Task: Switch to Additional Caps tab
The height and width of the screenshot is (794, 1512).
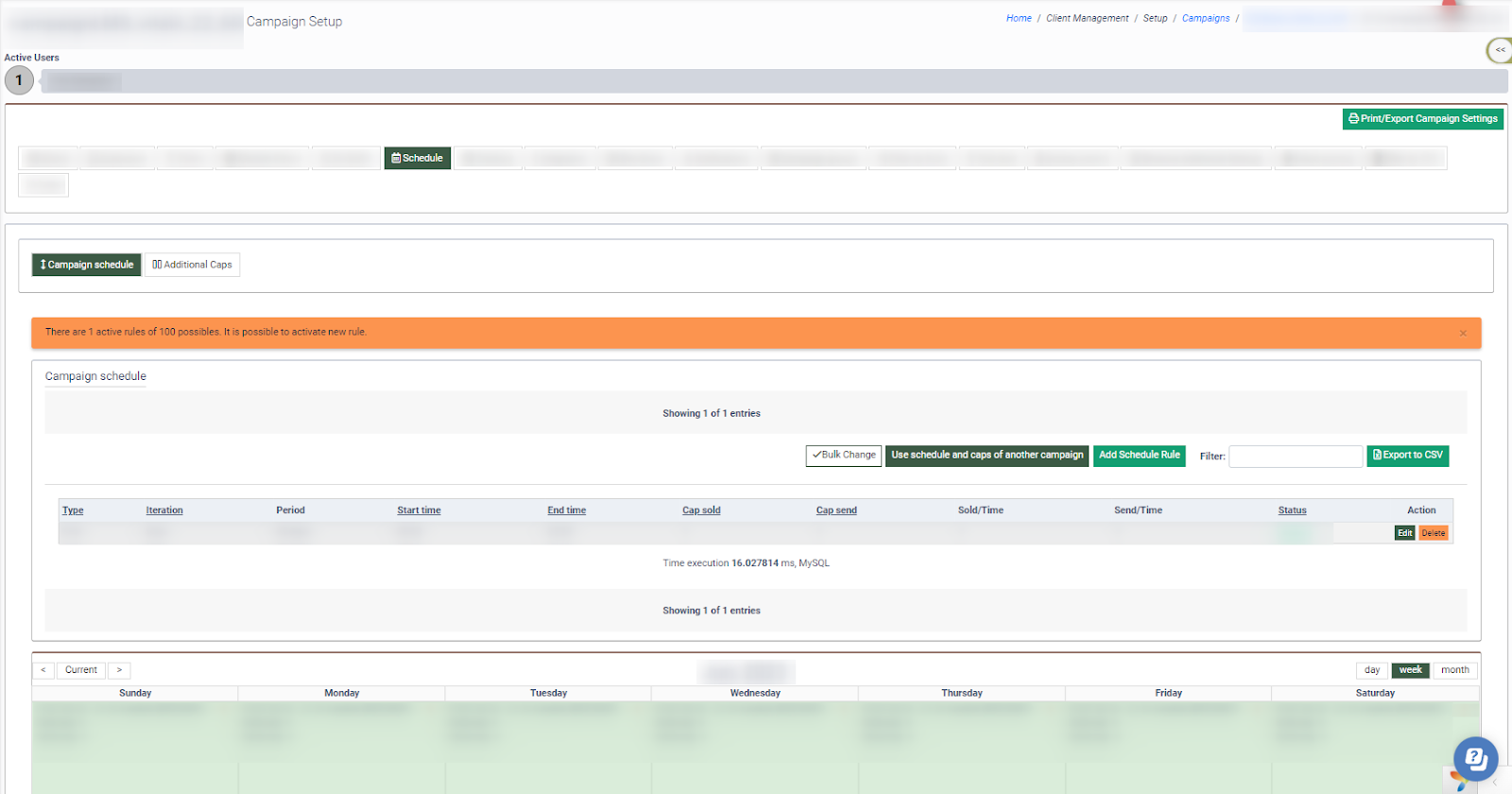Action: (192, 265)
